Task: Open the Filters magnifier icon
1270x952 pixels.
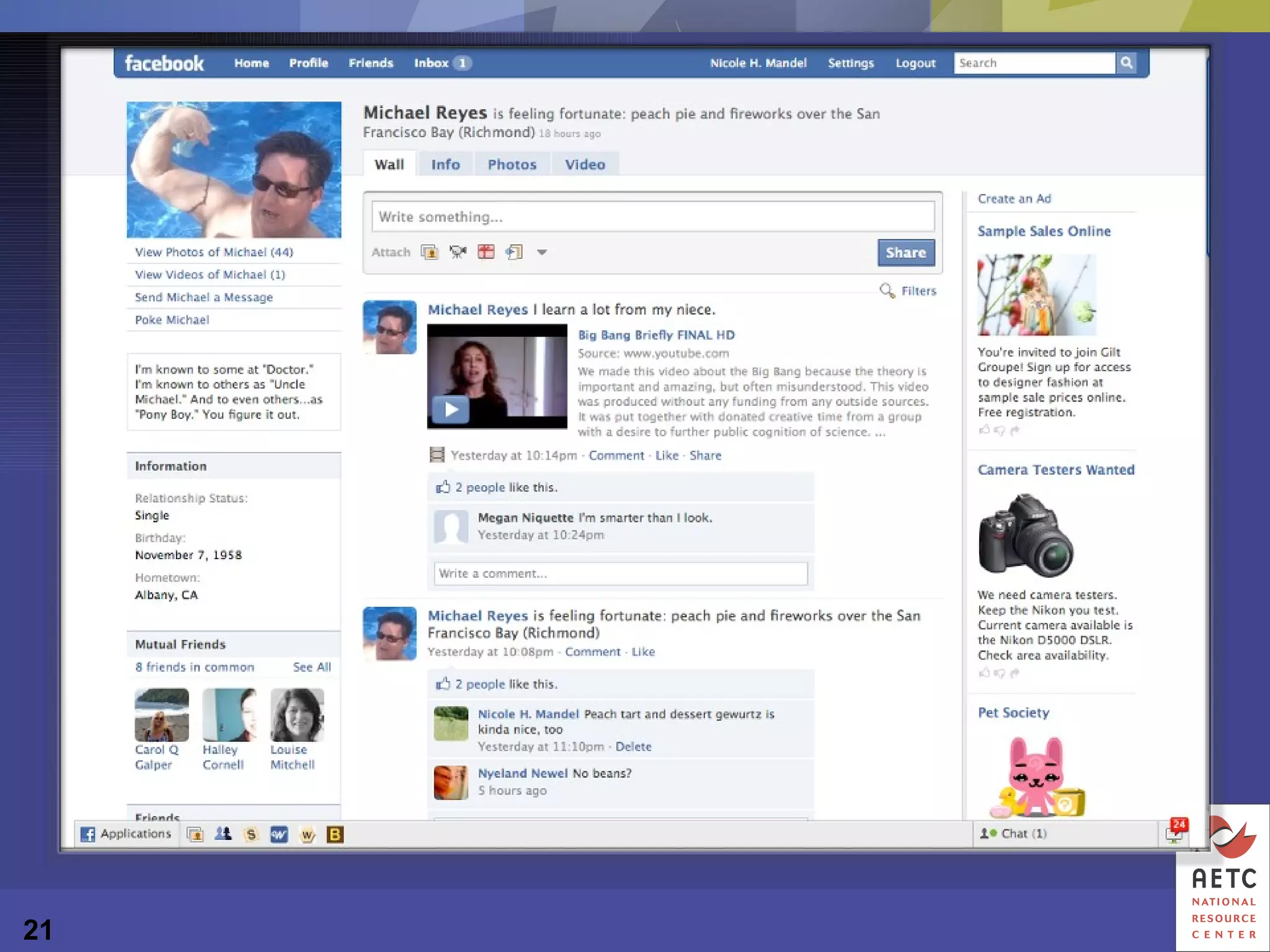Action: click(x=887, y=291)
